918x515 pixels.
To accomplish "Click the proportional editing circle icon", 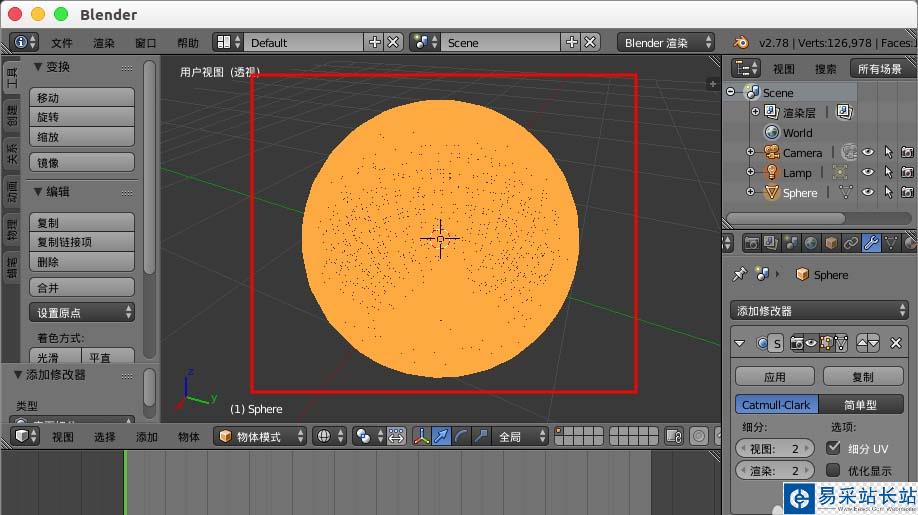I will pyautogui.click(x=698, y=436).
